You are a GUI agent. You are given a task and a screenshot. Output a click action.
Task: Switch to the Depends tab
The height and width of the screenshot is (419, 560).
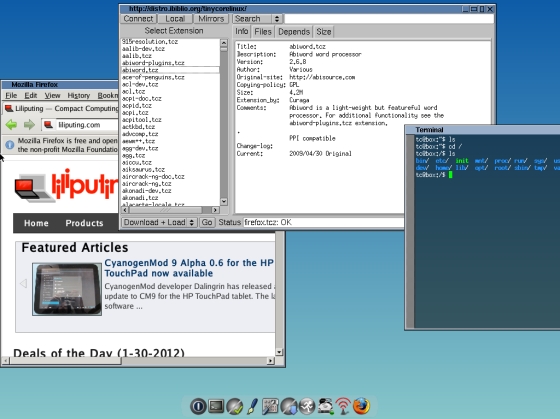click(x=294, y=32)
